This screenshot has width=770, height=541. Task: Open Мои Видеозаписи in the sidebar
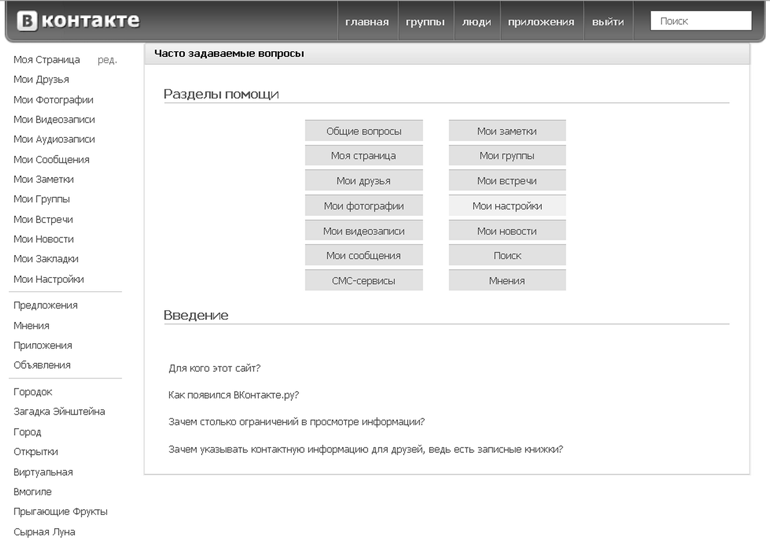55,120
